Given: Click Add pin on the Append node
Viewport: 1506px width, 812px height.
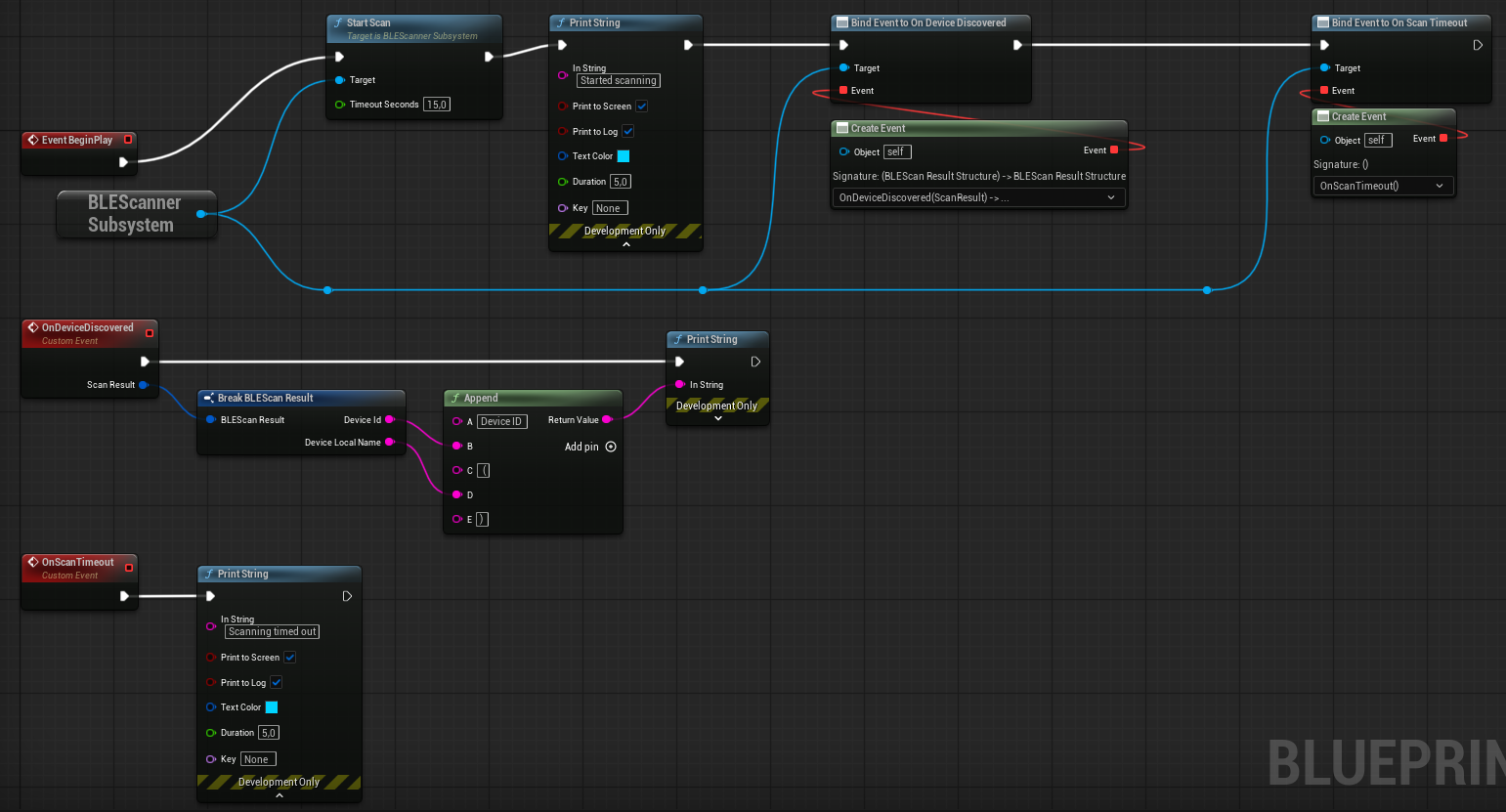Looking at the screenshot, I should coord(590,447).
